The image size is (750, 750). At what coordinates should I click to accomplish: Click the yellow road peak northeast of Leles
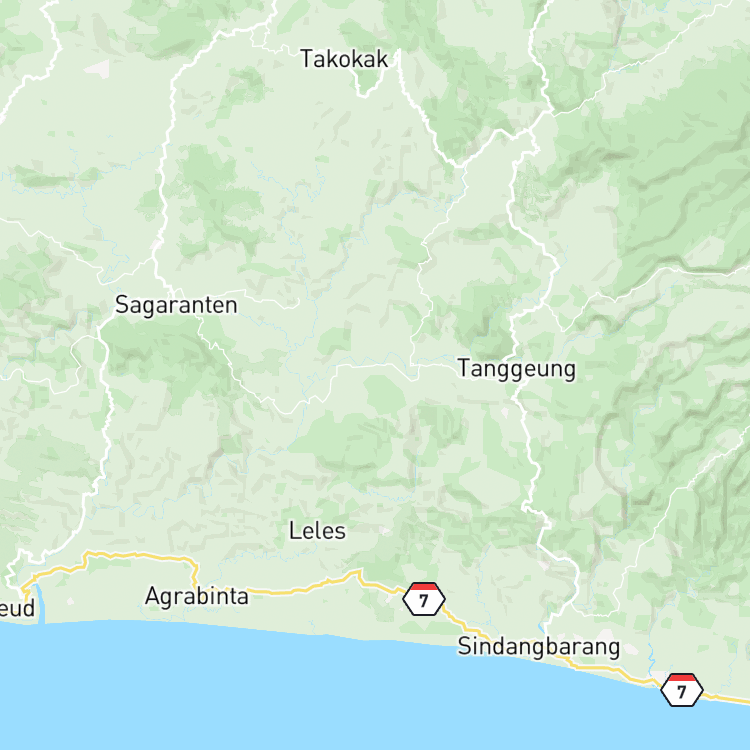click(x=359, y=572)
